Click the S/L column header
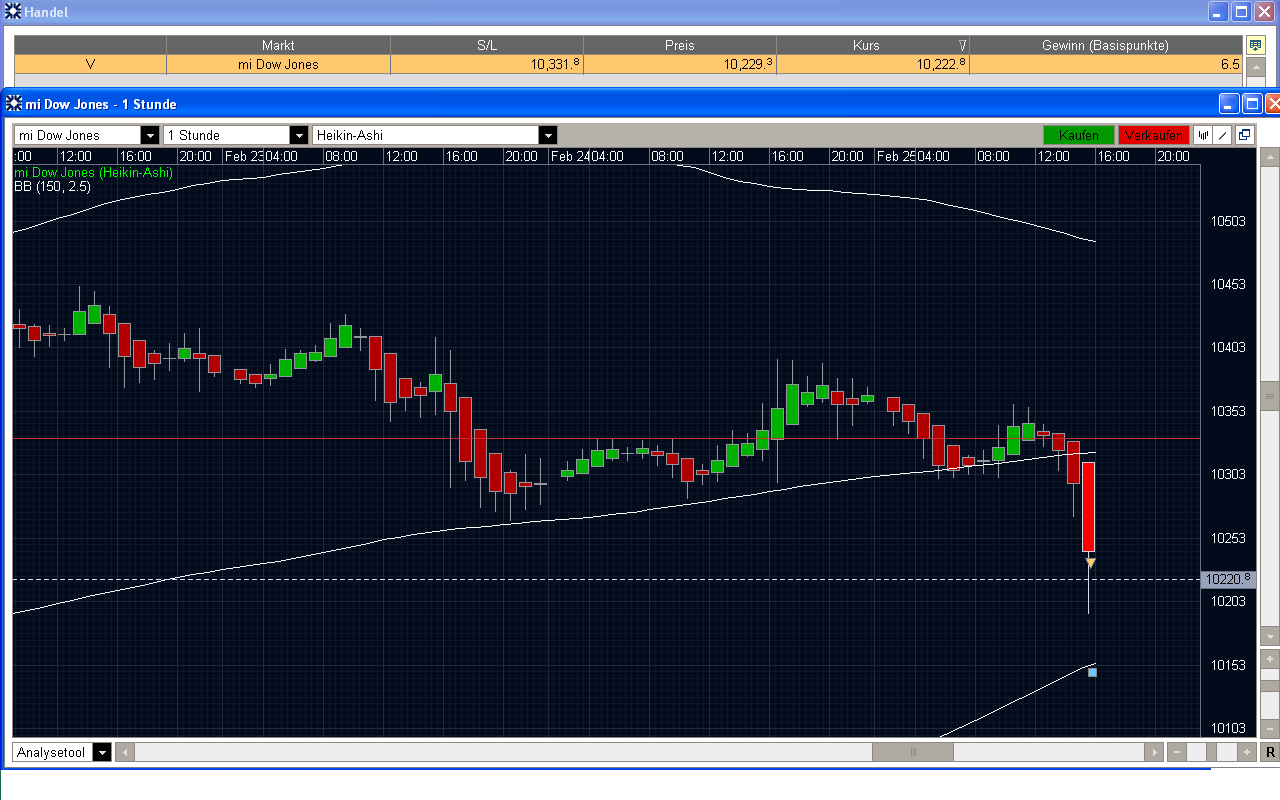The image size is (1280, 800). tap(487, 45)
